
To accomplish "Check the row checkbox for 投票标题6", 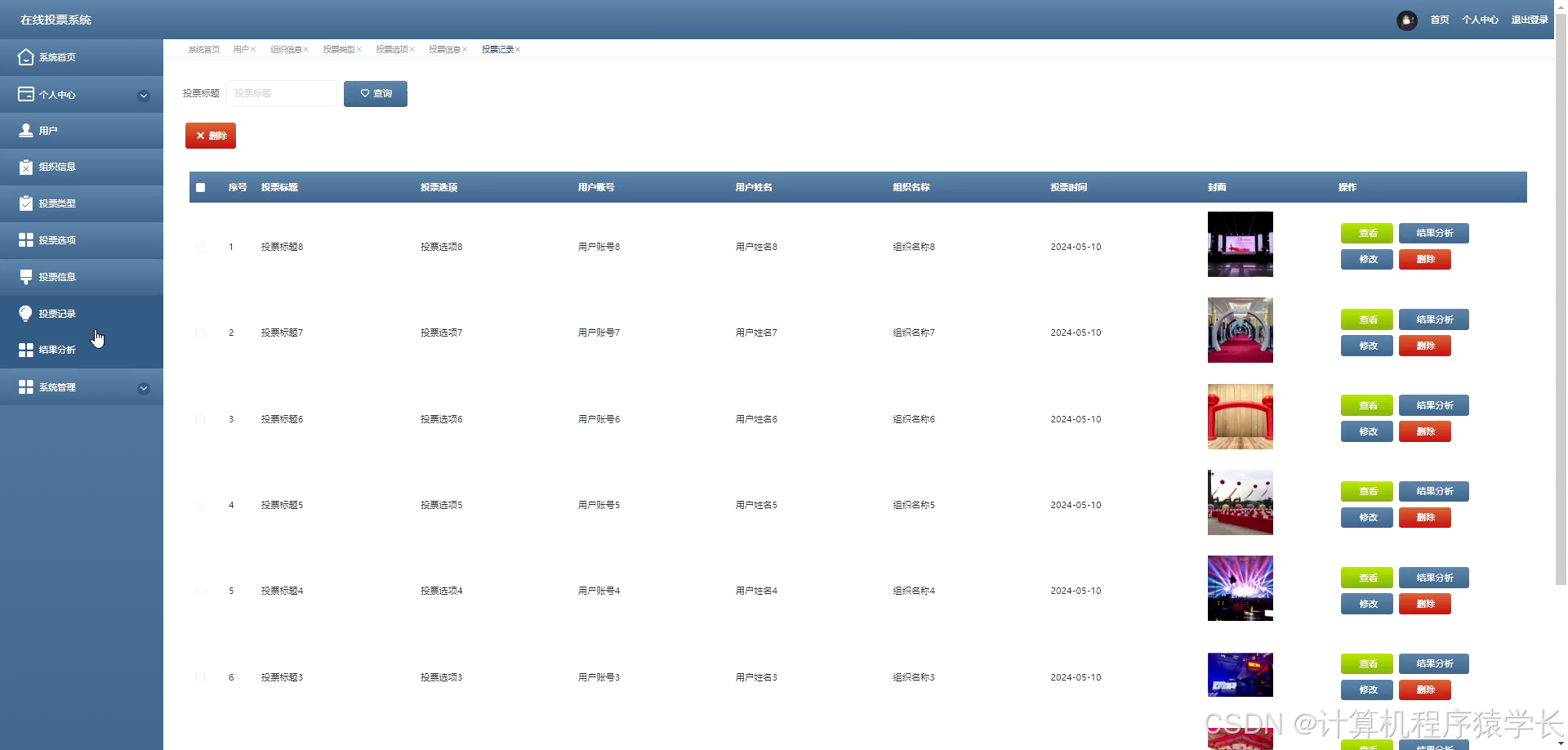I will click(200, 419).
